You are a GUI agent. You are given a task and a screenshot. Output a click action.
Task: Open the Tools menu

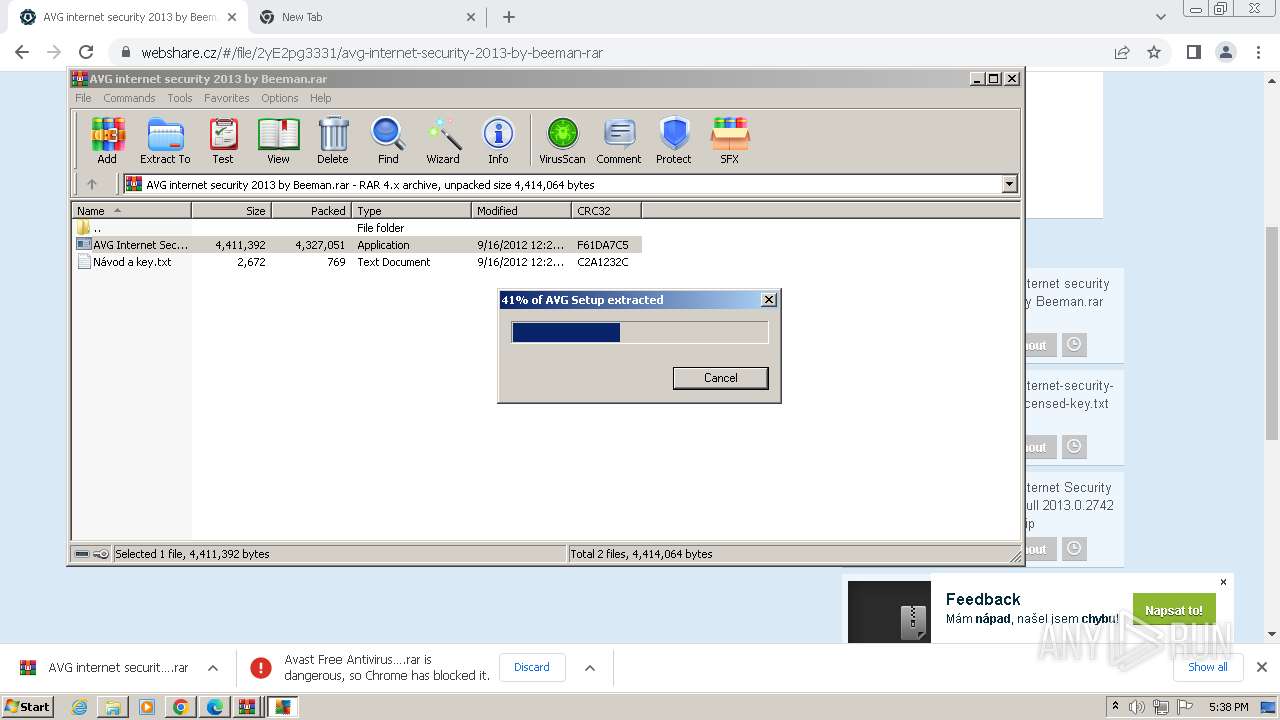[180, 98]
